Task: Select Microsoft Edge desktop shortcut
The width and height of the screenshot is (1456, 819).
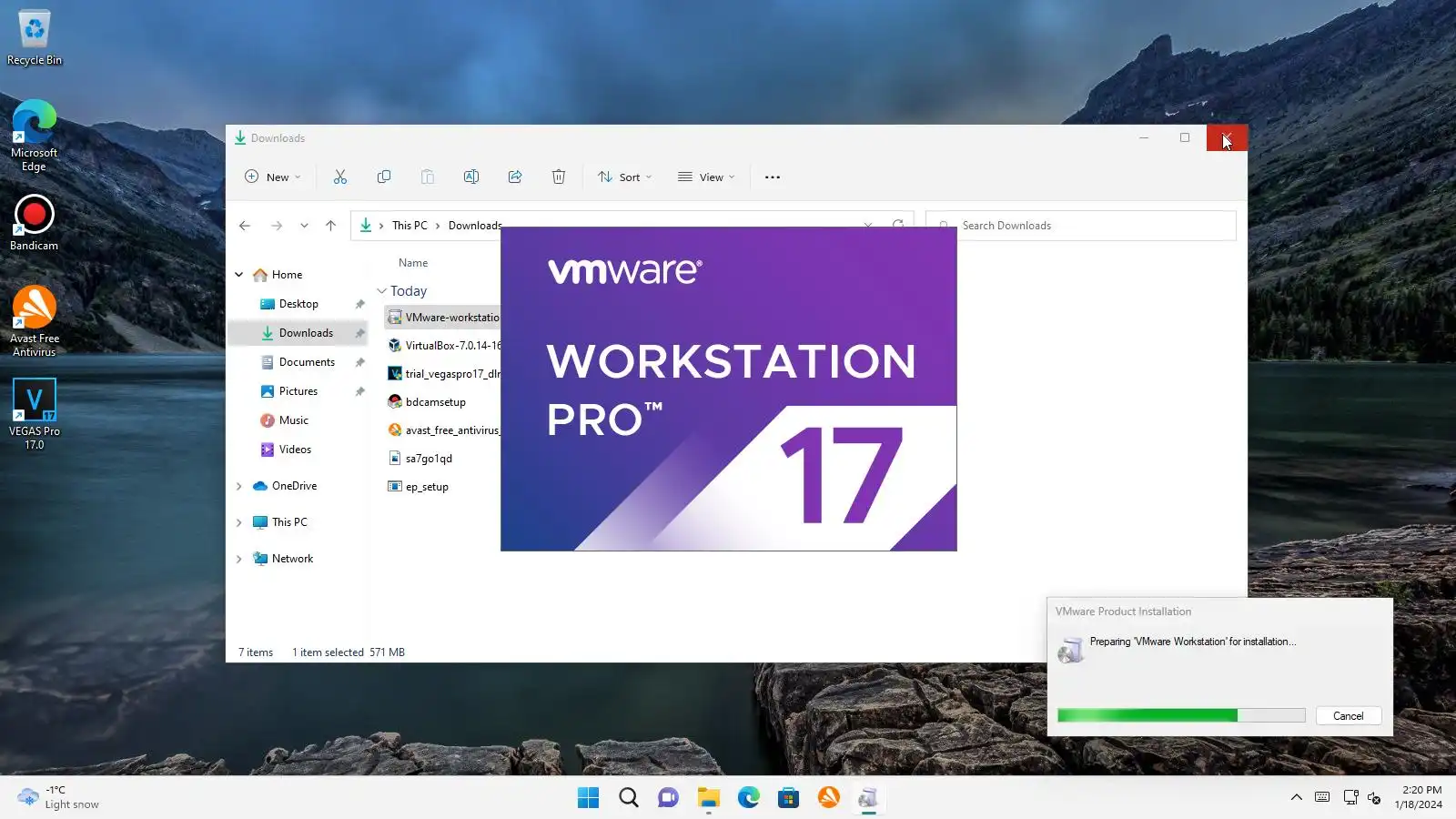Action: (x=35, y=136)
